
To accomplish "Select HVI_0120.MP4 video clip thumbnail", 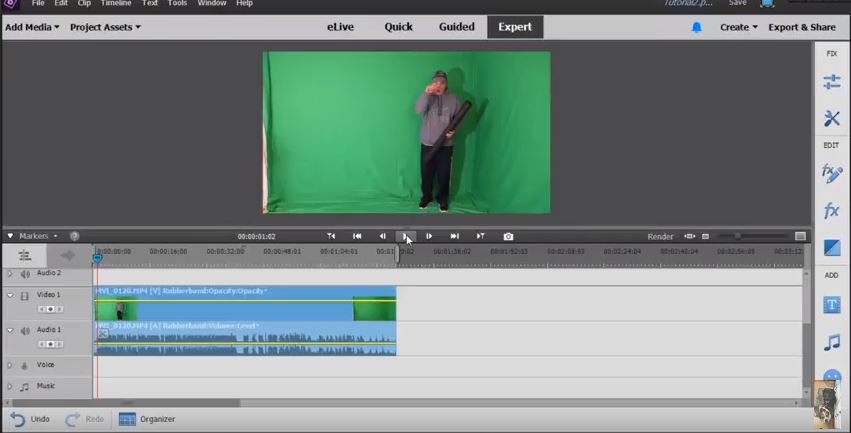I will coord(116,310).
